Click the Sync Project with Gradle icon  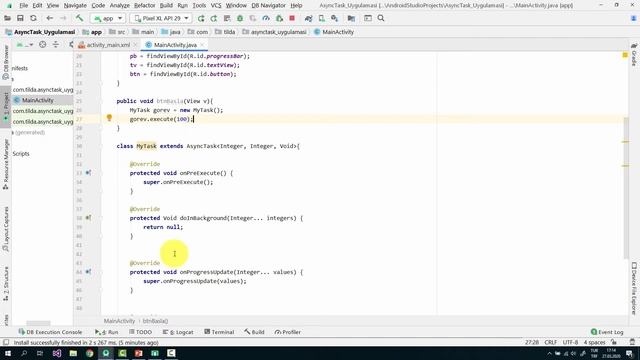pos(309,18)
